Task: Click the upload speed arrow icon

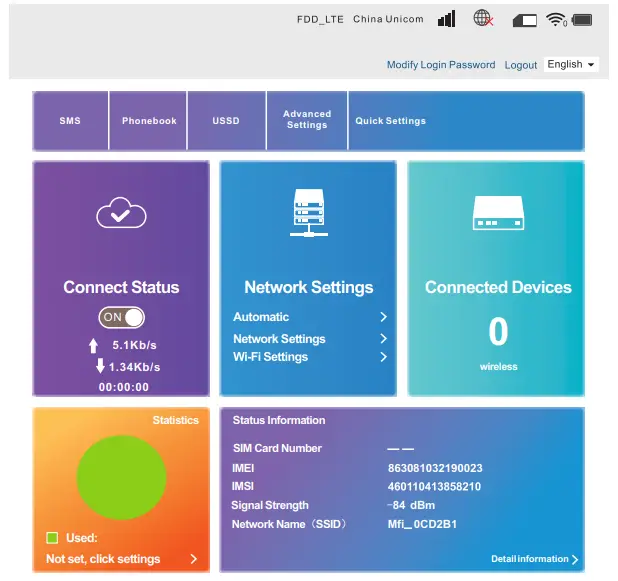Action: [93, 345]
